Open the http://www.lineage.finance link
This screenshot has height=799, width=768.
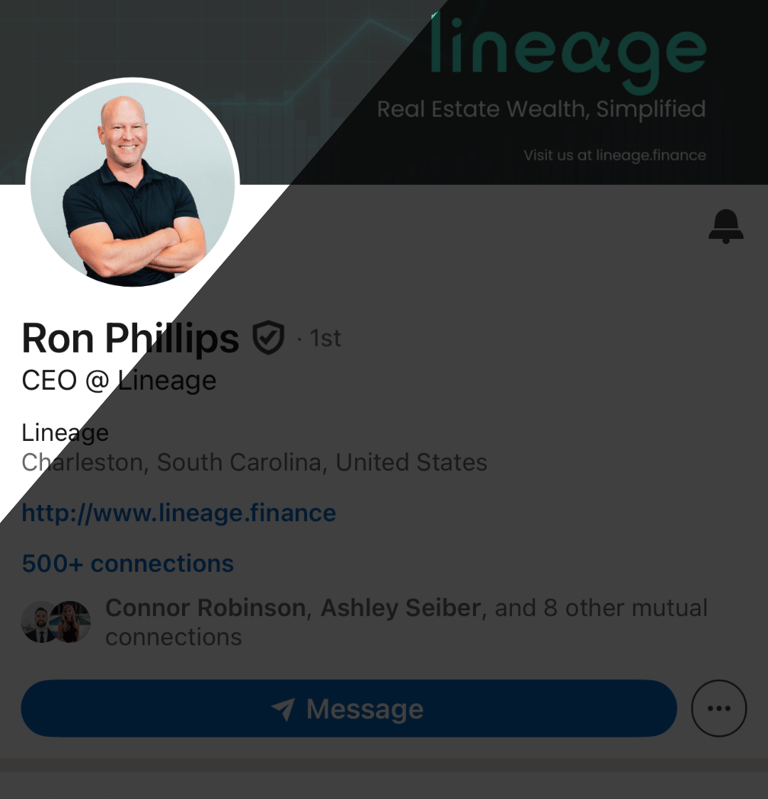tap(179, 513)
